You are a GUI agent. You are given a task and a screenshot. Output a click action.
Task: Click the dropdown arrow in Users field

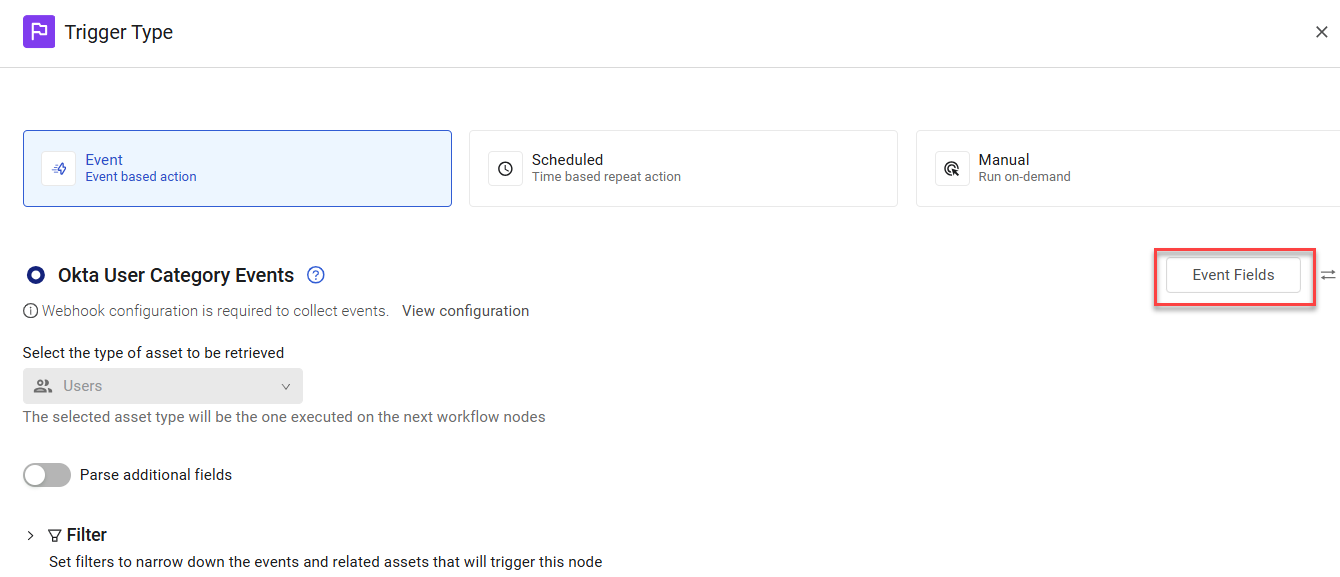coord(285,386)
